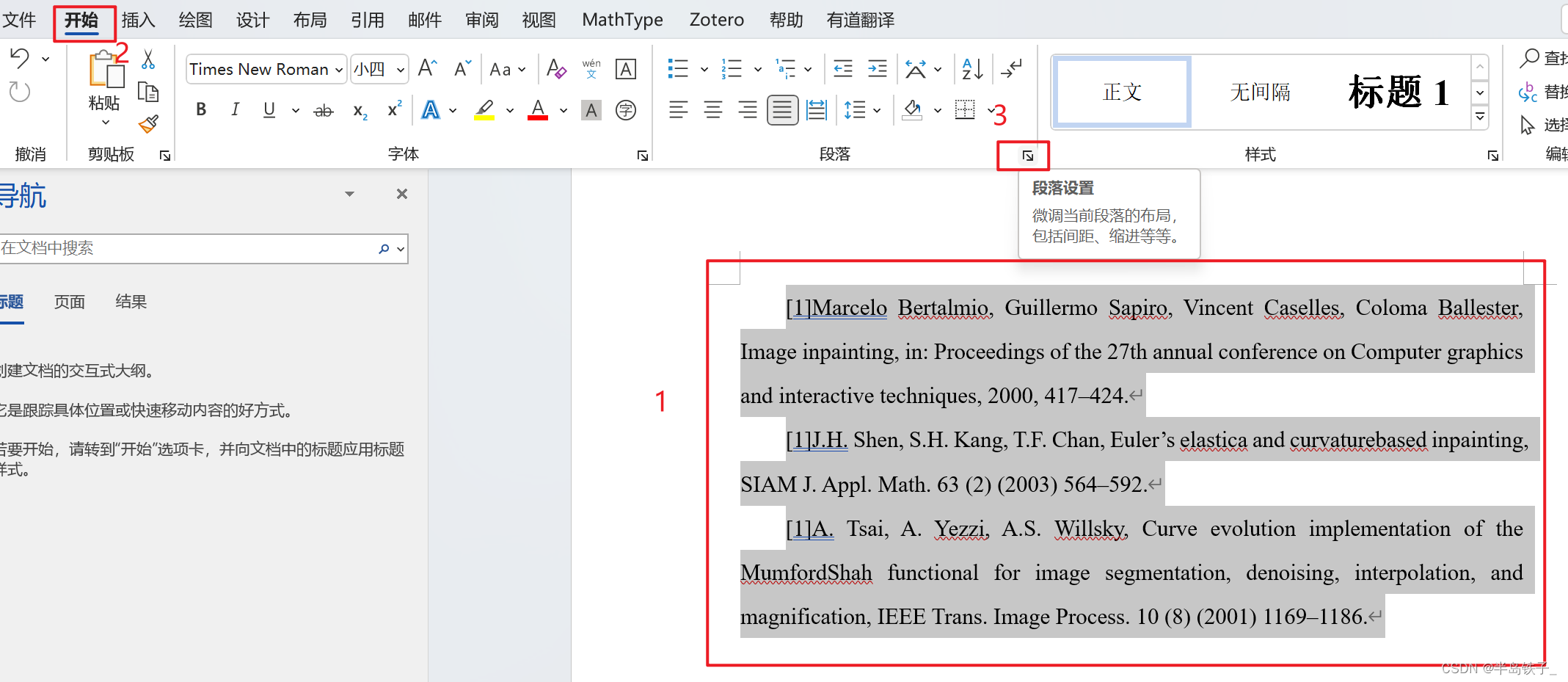Screen dimensions: 1568x682
Task: Apply blue text effects A
Action: coord(431,110)
